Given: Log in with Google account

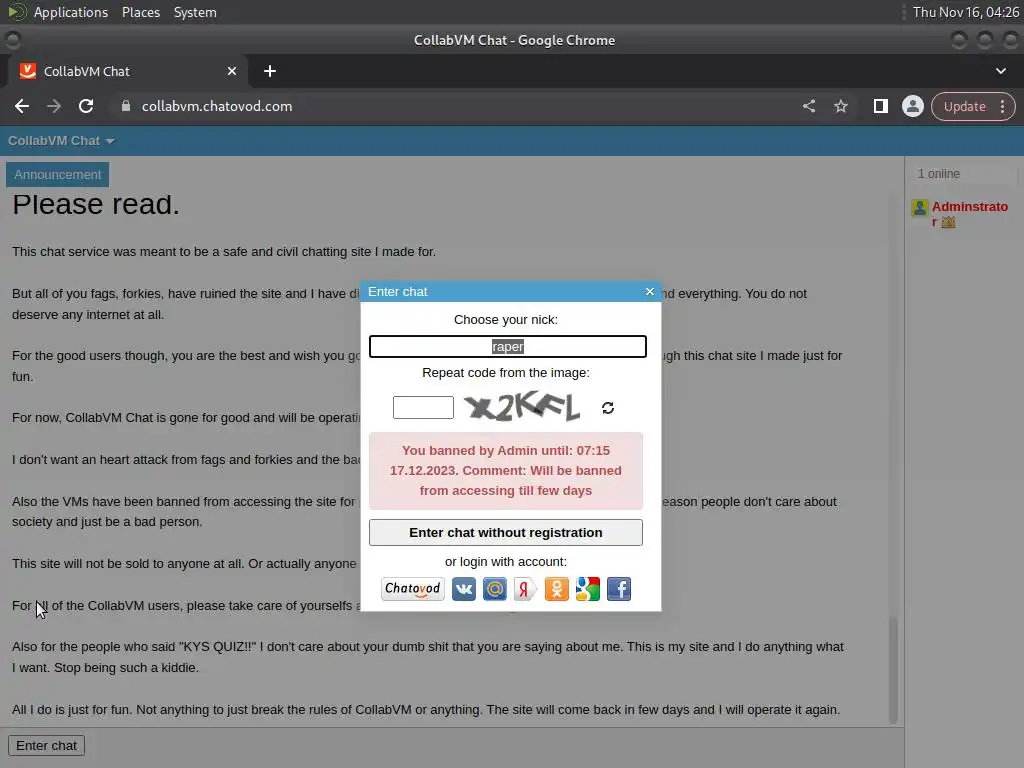Looking at the screenshot, I should tap(588, 589).
